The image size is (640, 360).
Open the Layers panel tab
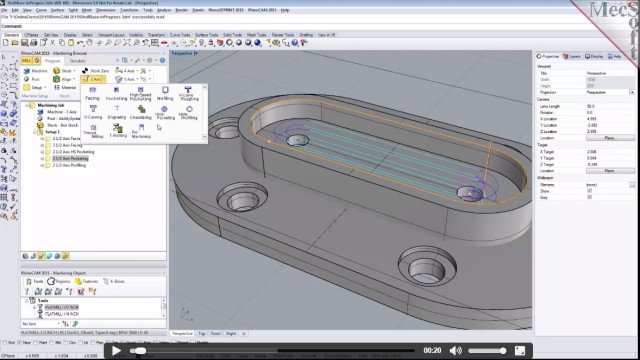[572, 56]
